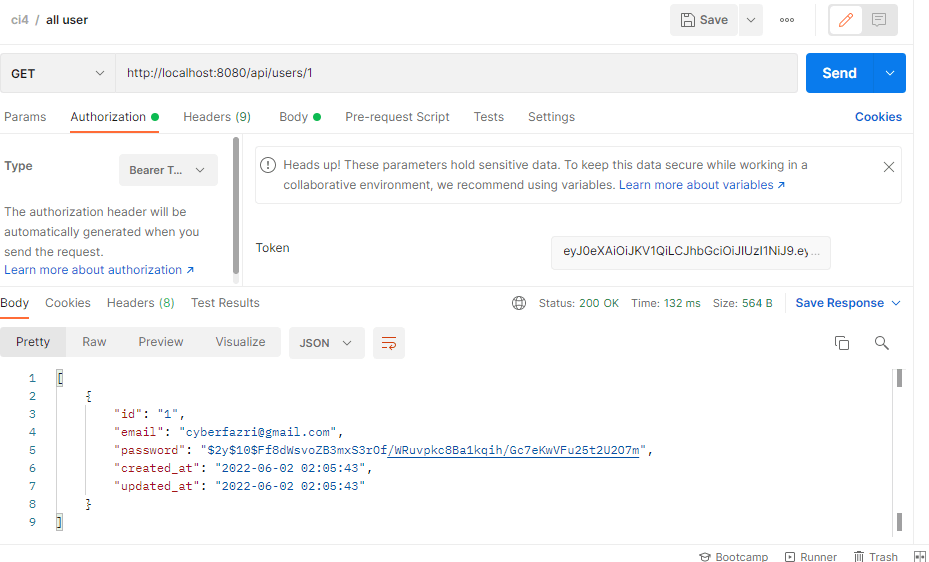Open the Tests tab
929x562 pixels.
click(x=489, y=117)
